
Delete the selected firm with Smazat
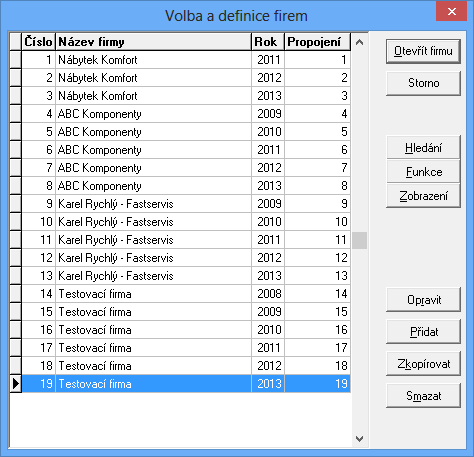(423, 396)
